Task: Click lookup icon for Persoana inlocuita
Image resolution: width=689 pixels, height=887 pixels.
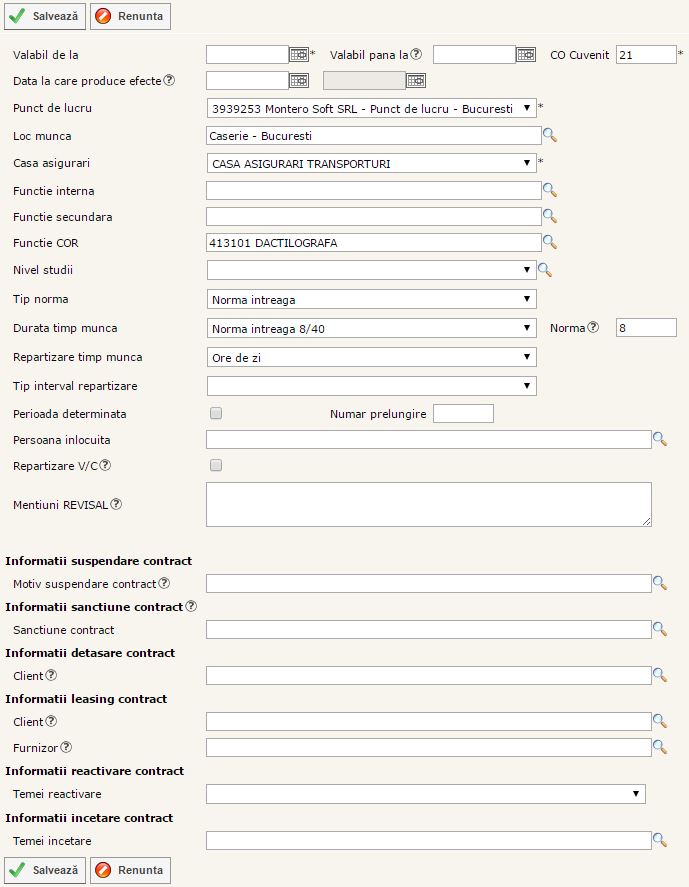Action: (x=660, y=438)
